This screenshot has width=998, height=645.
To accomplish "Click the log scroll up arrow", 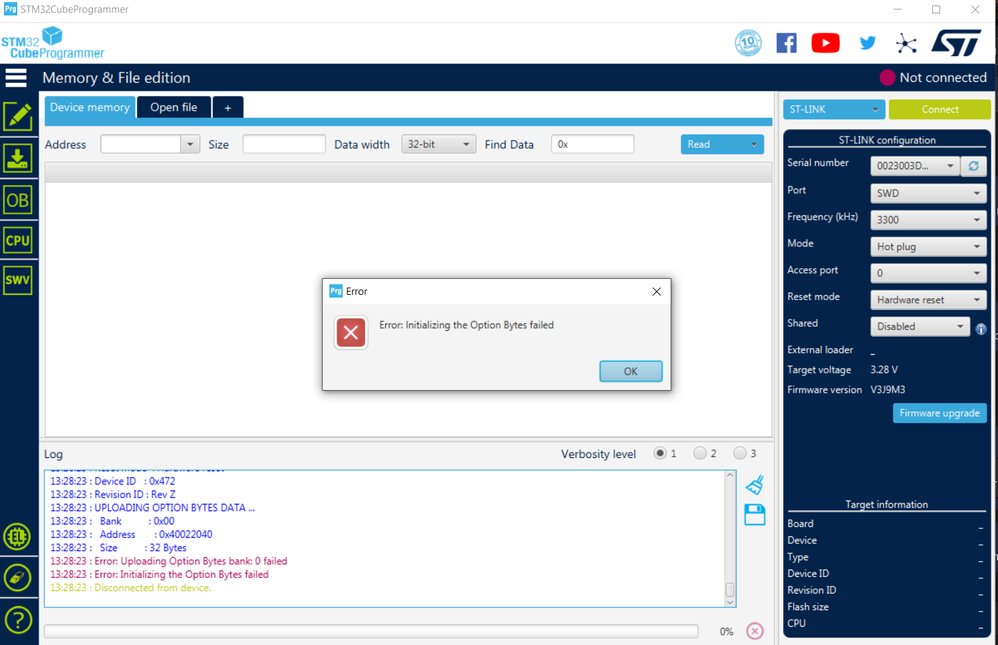I will tap(730, 475).
